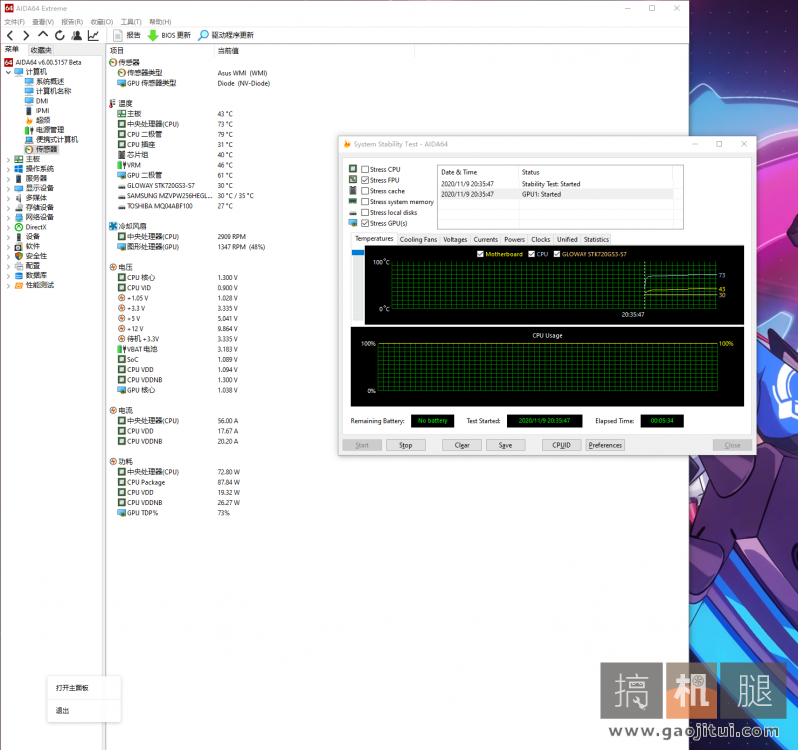Switch to the Voltages tab
The width and height of the screenshot is (798, 750).
click(x=455, y=240)
